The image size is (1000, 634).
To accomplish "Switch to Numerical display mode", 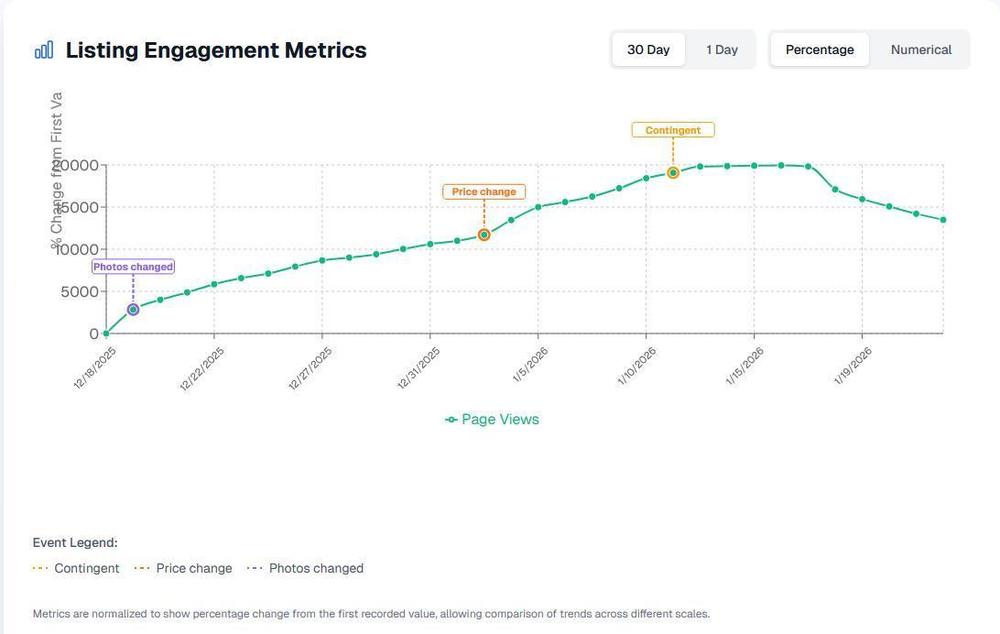I will point(919,48).
